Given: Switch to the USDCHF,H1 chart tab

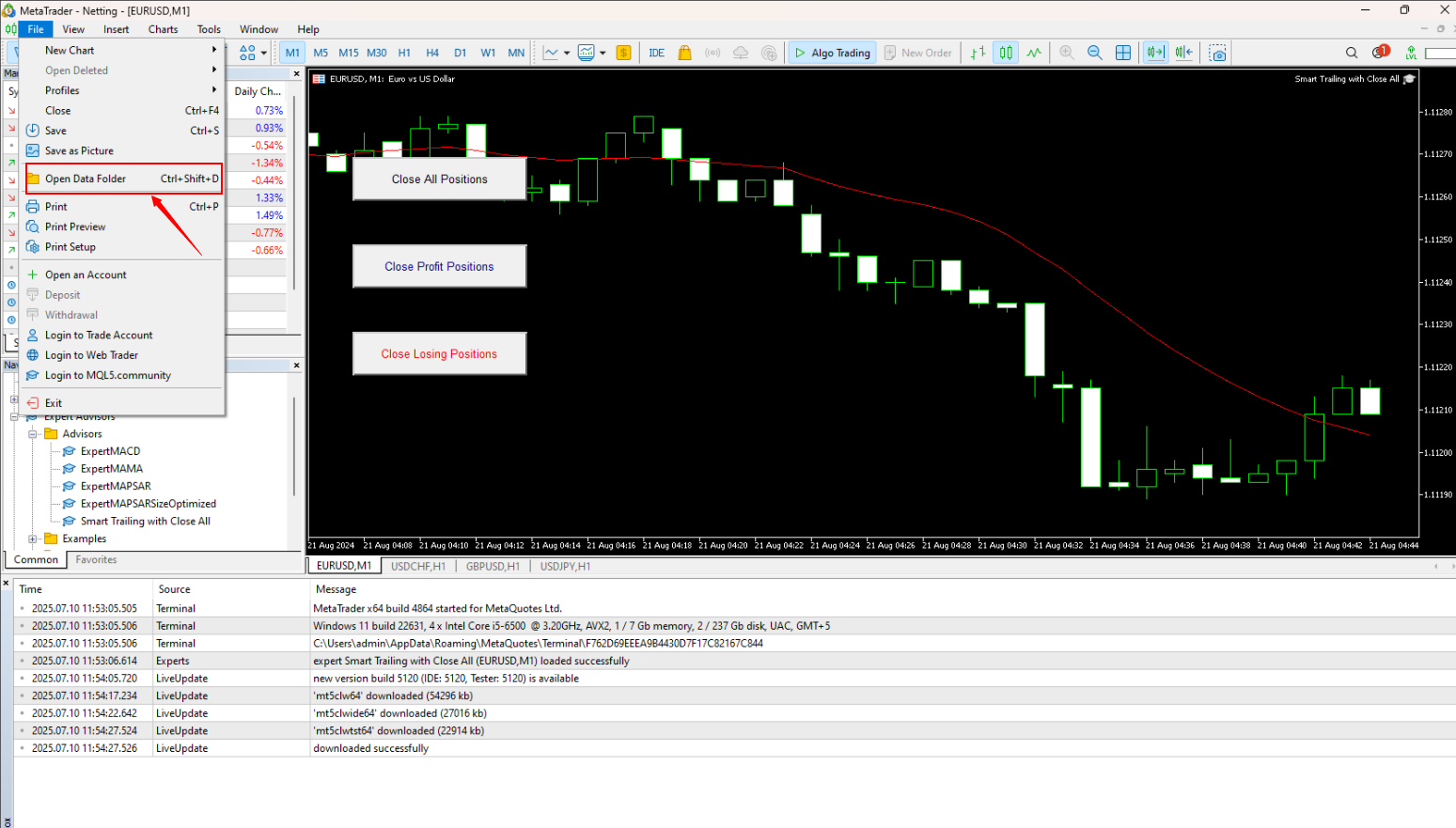Looking at the screenshot, I should (x=418, y=567).
